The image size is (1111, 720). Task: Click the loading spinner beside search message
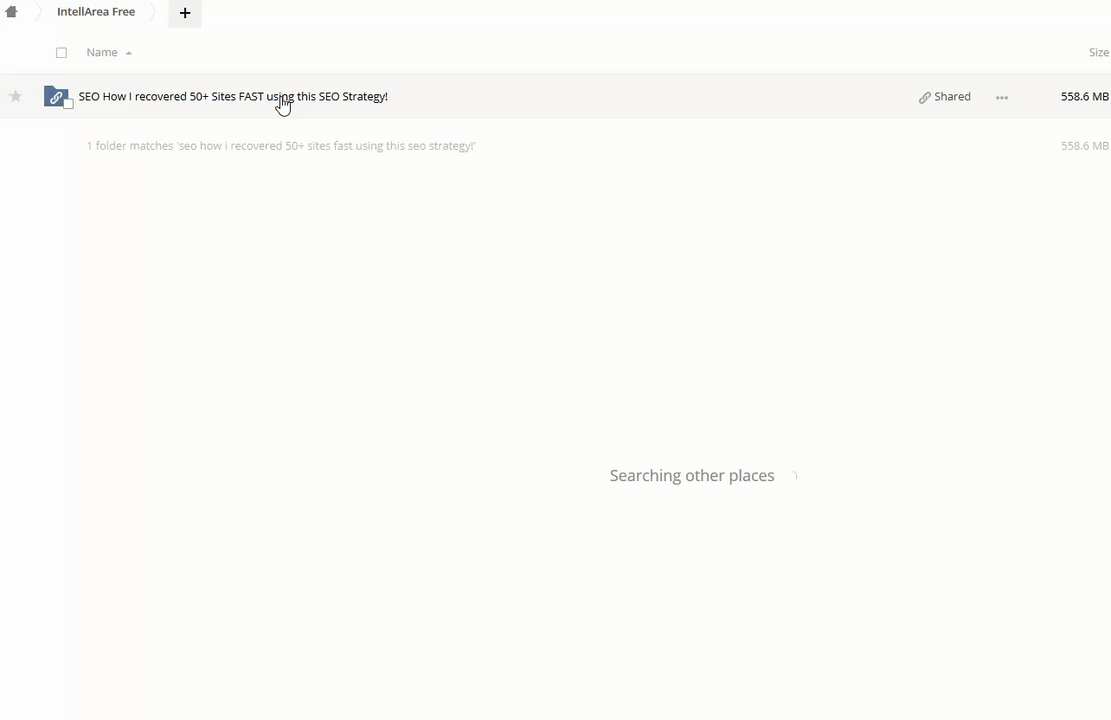(x=794, y=476)
